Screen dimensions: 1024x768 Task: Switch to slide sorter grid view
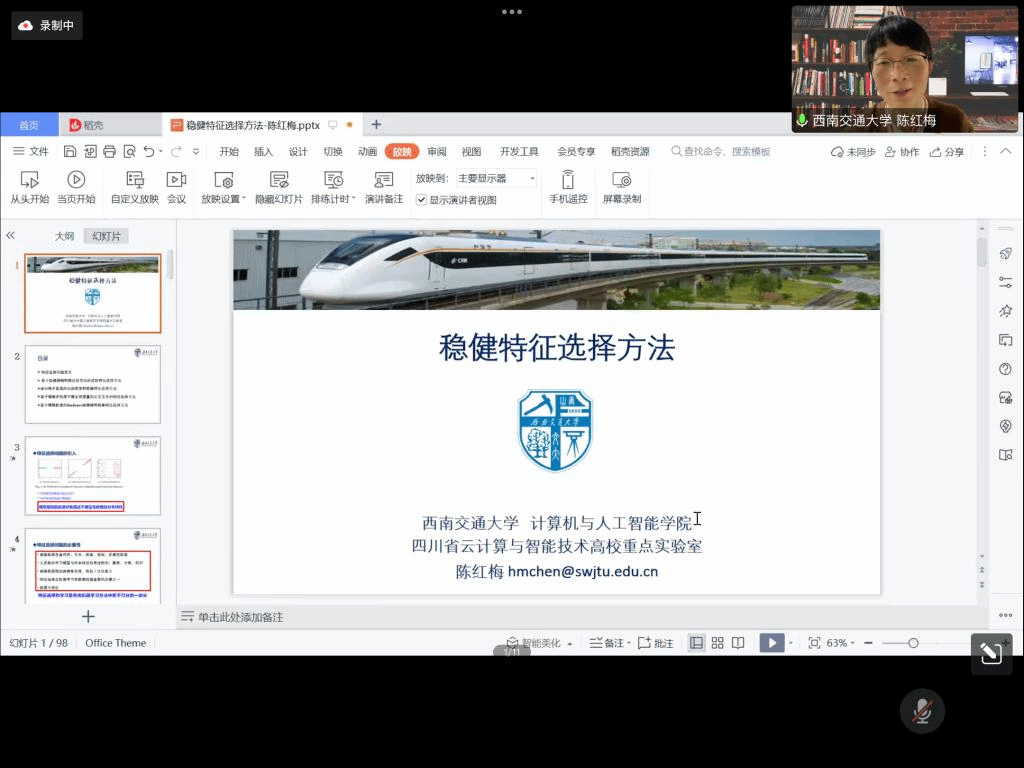click(x=717, y=643)
